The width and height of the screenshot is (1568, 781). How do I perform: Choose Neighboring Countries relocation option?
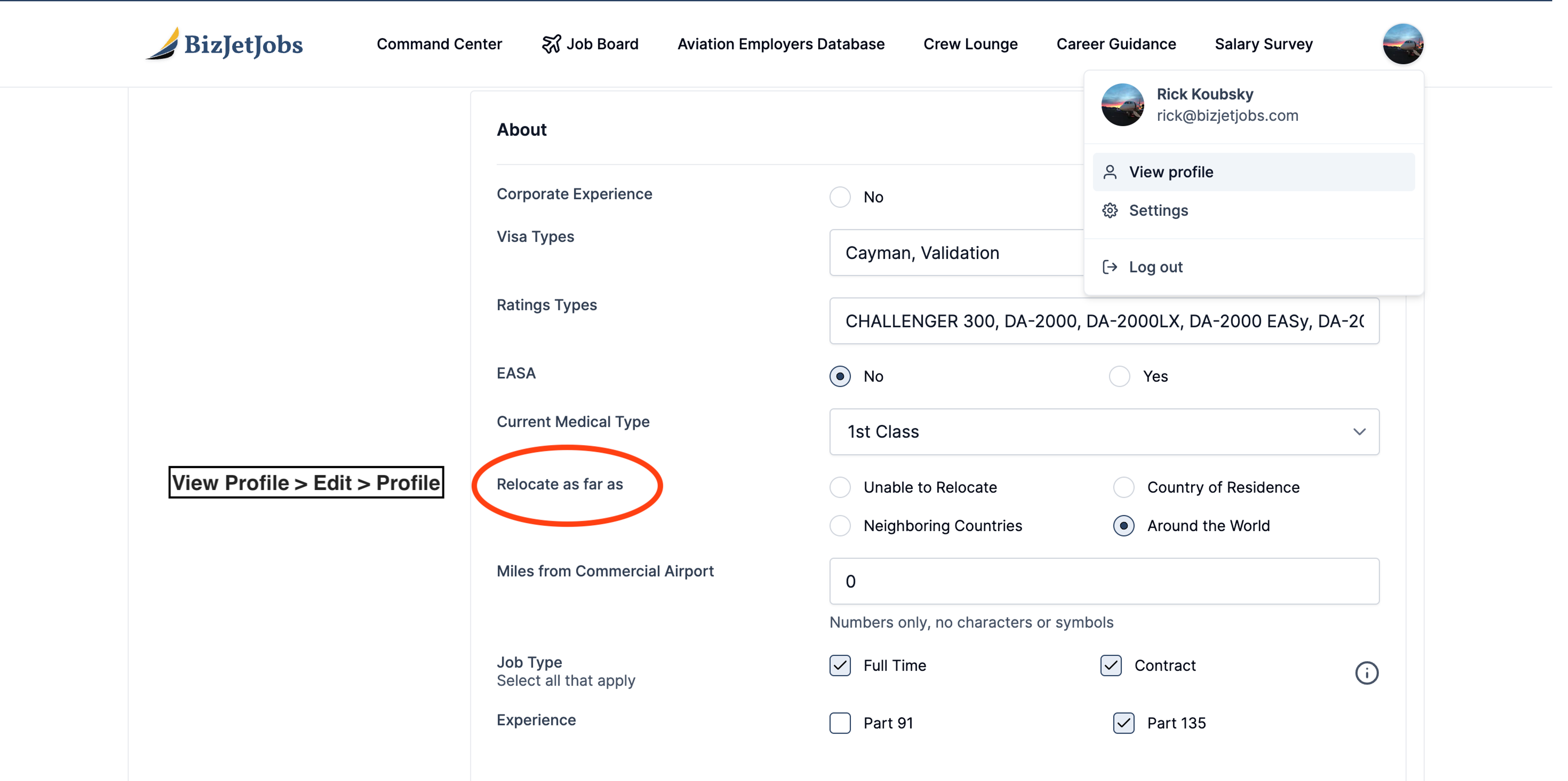(840, 525)
